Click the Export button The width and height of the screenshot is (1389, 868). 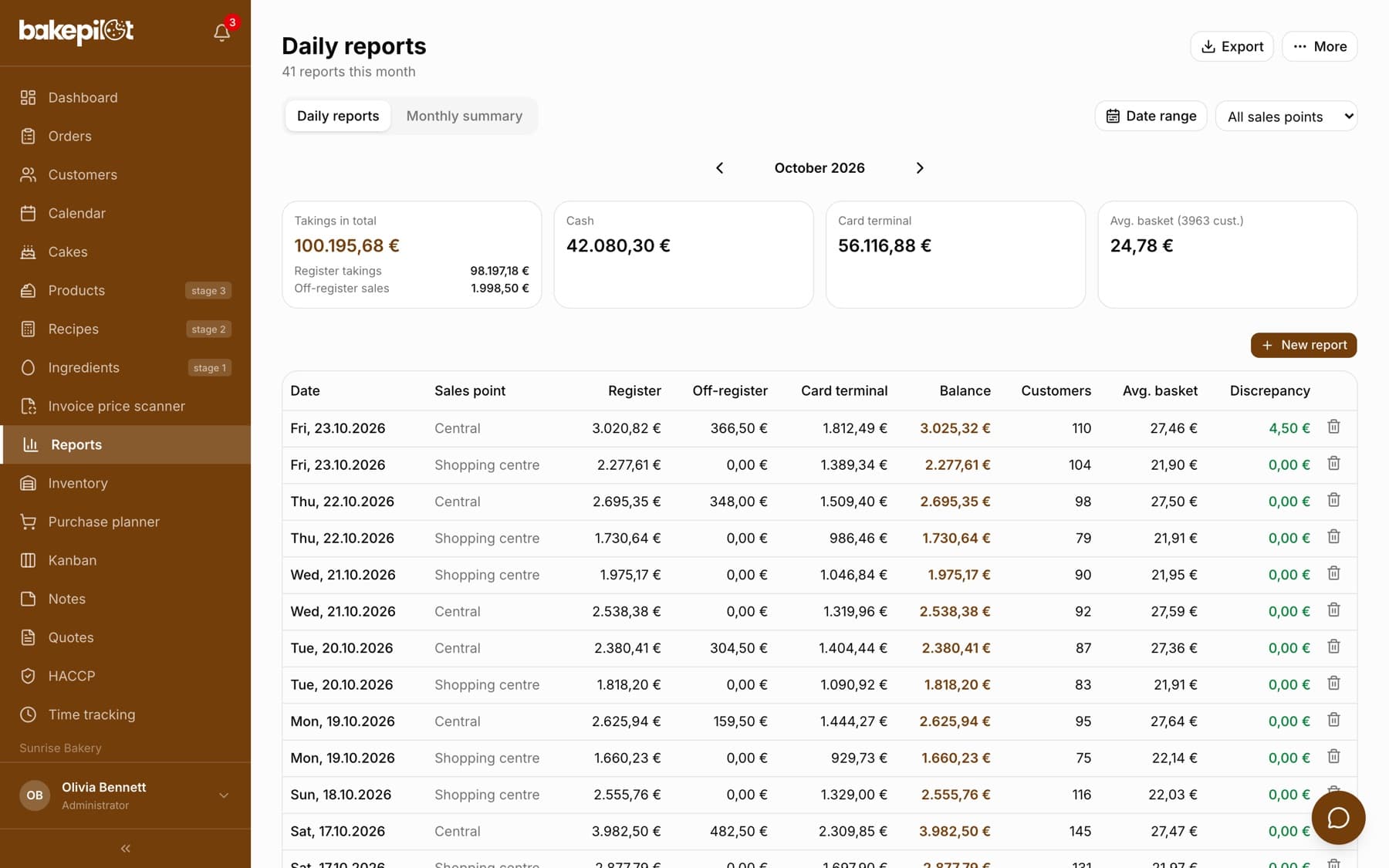pos(1232,46)
